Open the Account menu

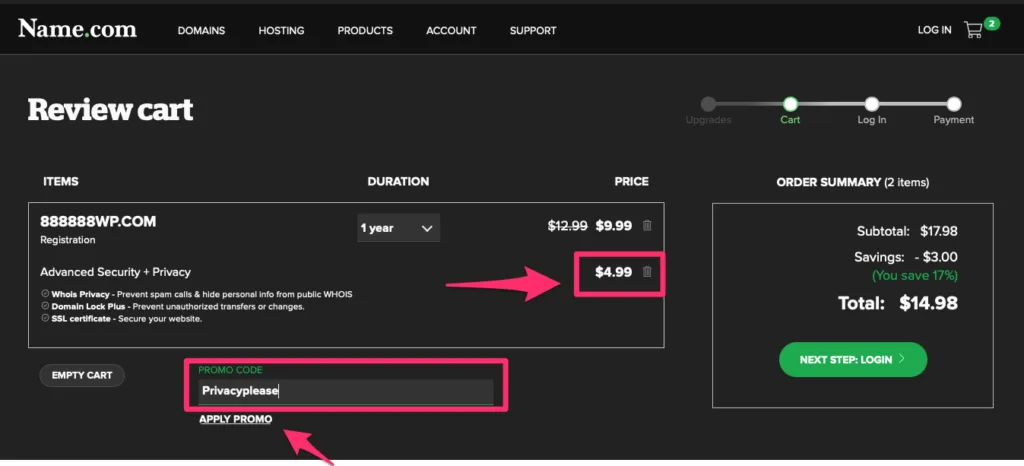point(451,30)
